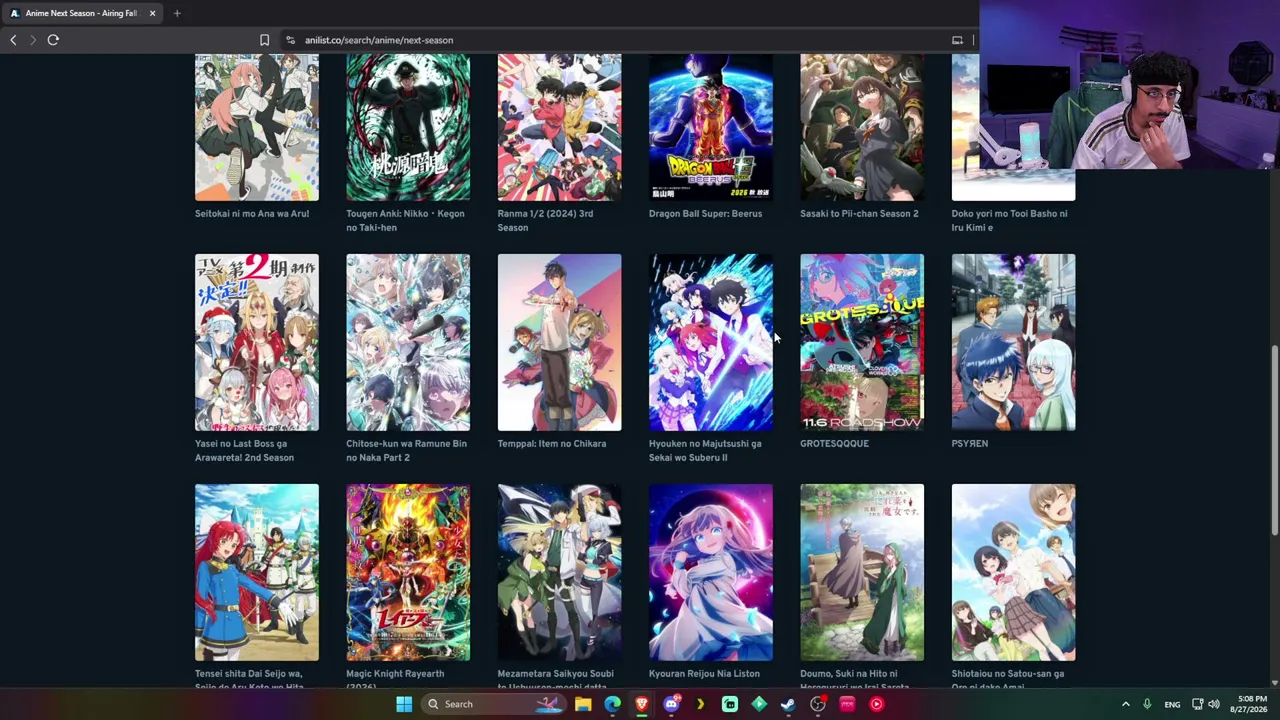Open Magic Knight Rayearth cover image
This screenshot has width=1280, height=720.
pyautogui.click(x=408, y=572)
